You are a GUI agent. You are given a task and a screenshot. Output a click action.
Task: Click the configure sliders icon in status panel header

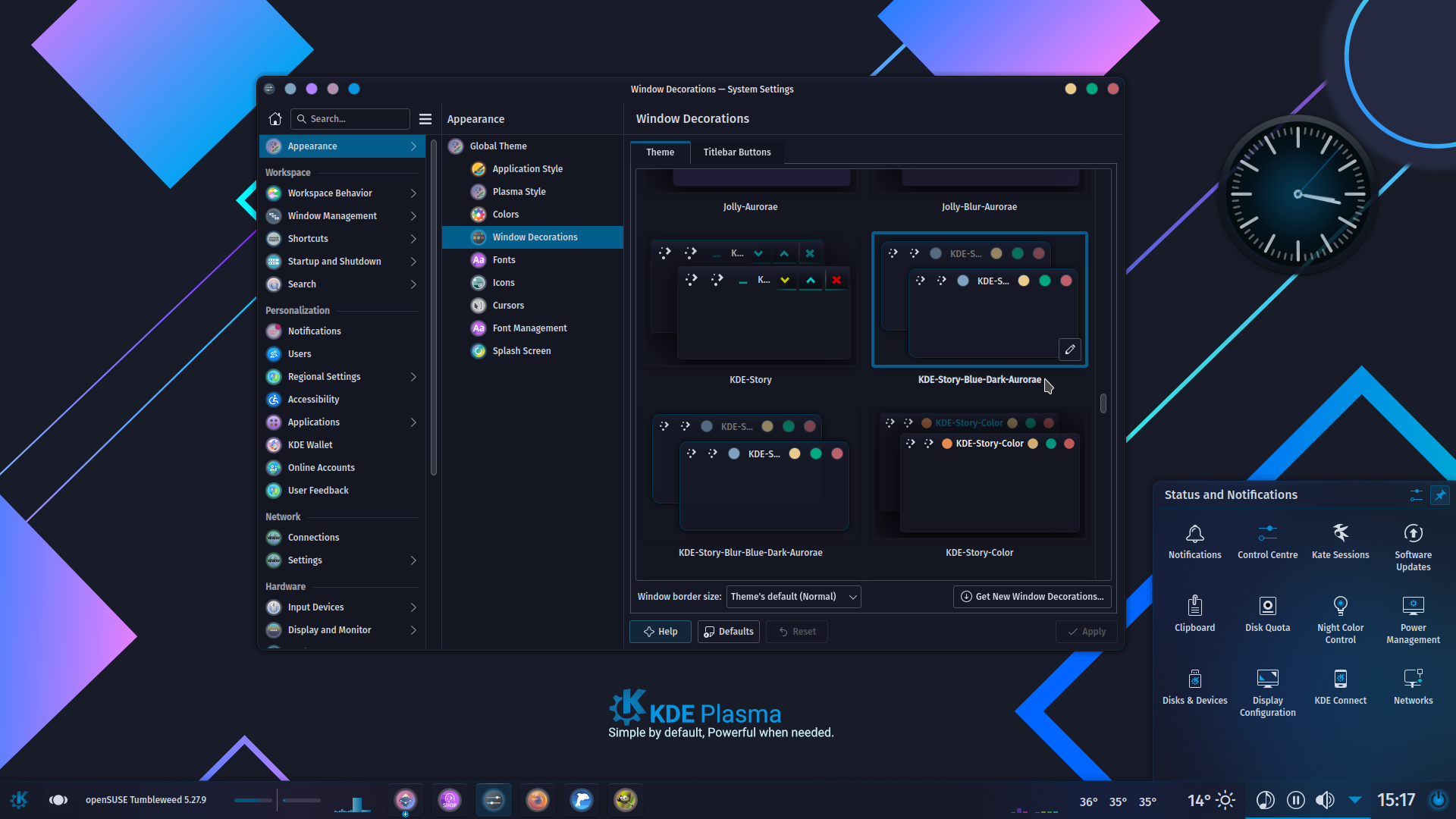[1416, 495]
